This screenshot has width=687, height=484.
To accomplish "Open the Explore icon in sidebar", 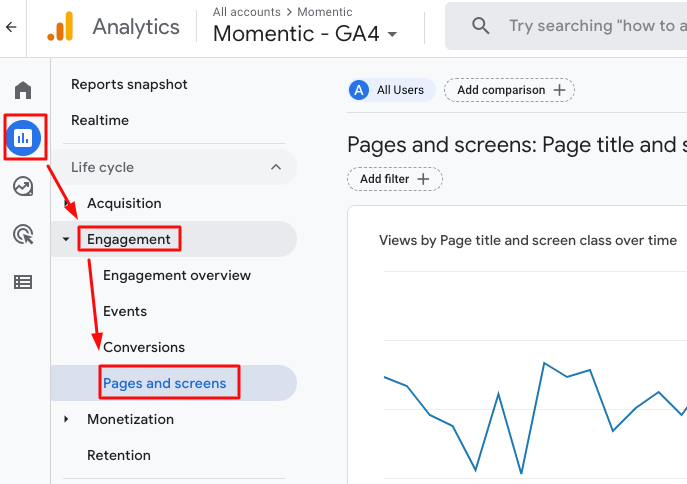I will click(23, 186).
